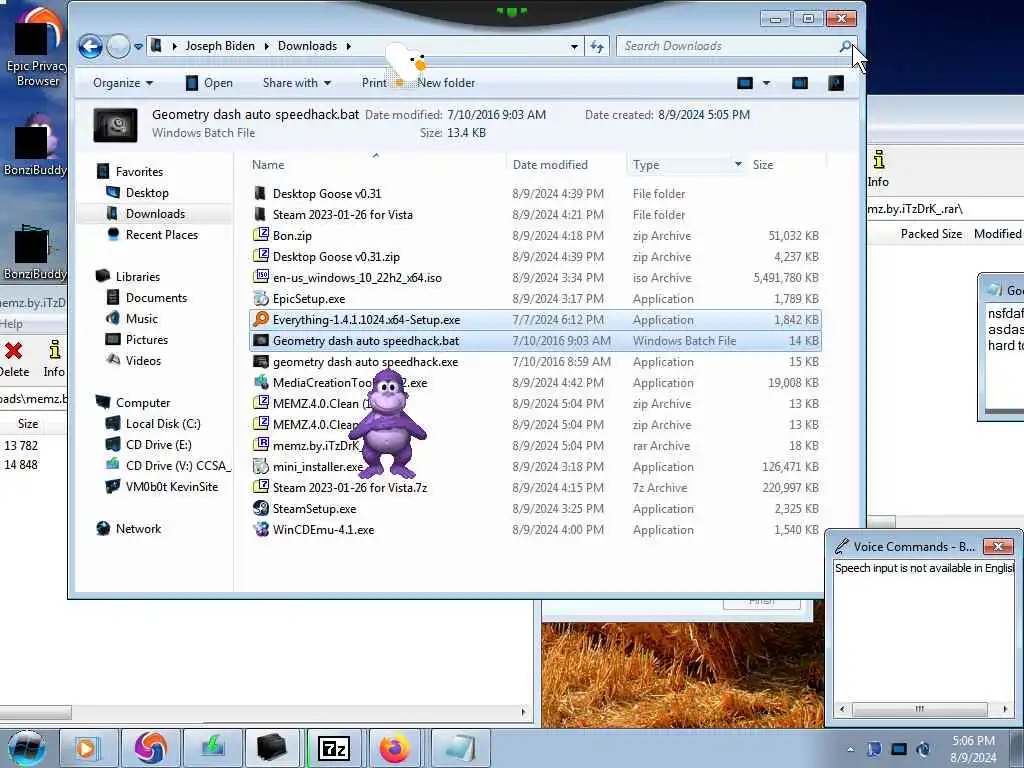Sort by the Name column header

click(268, 165)
